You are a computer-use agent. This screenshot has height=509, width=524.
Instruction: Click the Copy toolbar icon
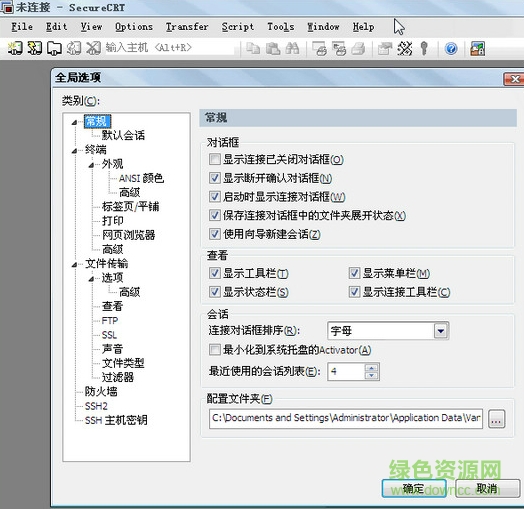[x=253, y=48]
